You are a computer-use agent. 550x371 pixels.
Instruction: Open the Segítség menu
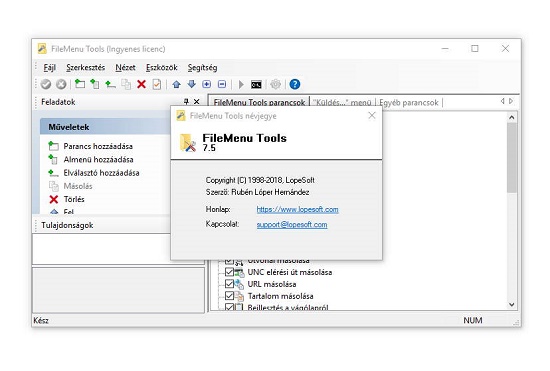[202, 67]
